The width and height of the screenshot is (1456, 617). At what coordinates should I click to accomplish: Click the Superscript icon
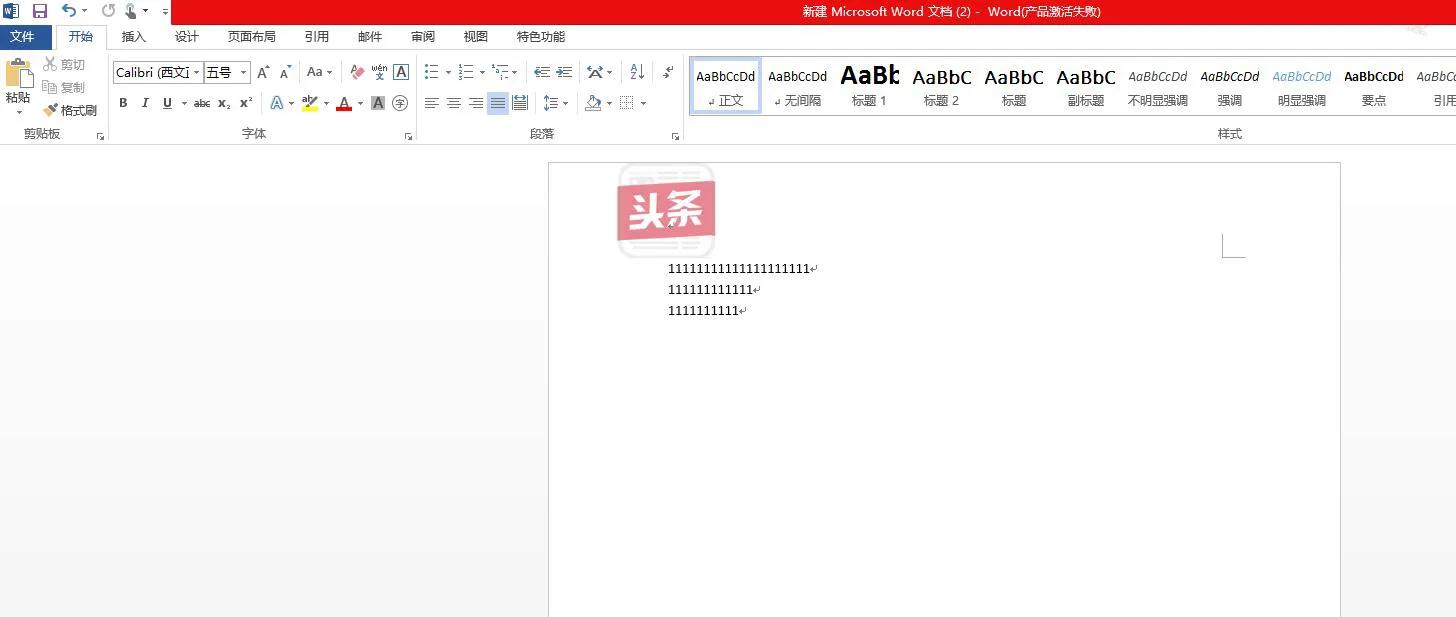[x=246, y=103]
